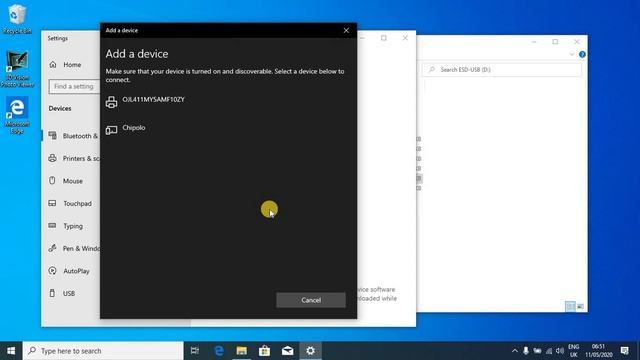
Task: Open the Windows Start menu
Action: (11, 351)
